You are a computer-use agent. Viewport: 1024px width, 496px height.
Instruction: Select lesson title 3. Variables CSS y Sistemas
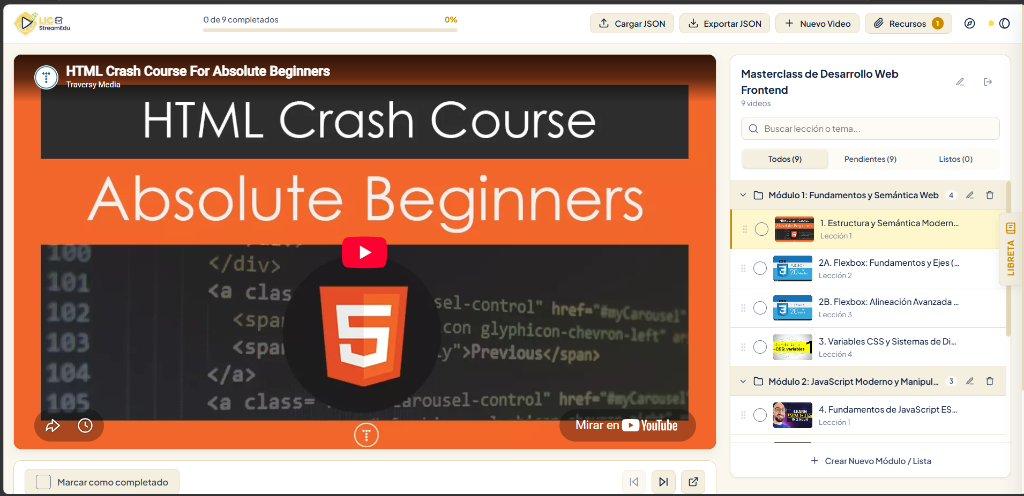tap(889, 341)
